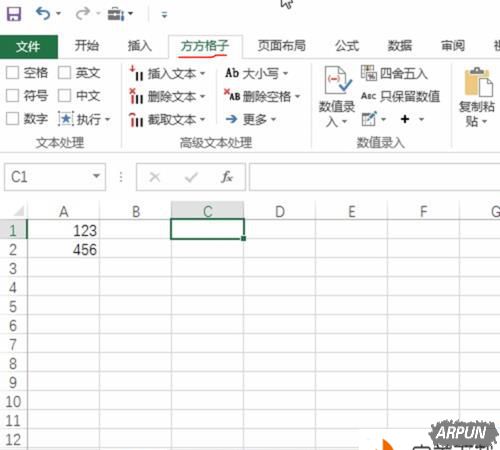Select the 方方格子 tab
500x450 pixels.
(x=205, y=46)
